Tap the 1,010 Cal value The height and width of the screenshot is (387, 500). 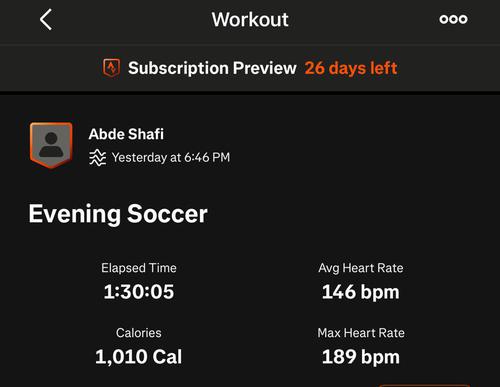click(139, 357)
